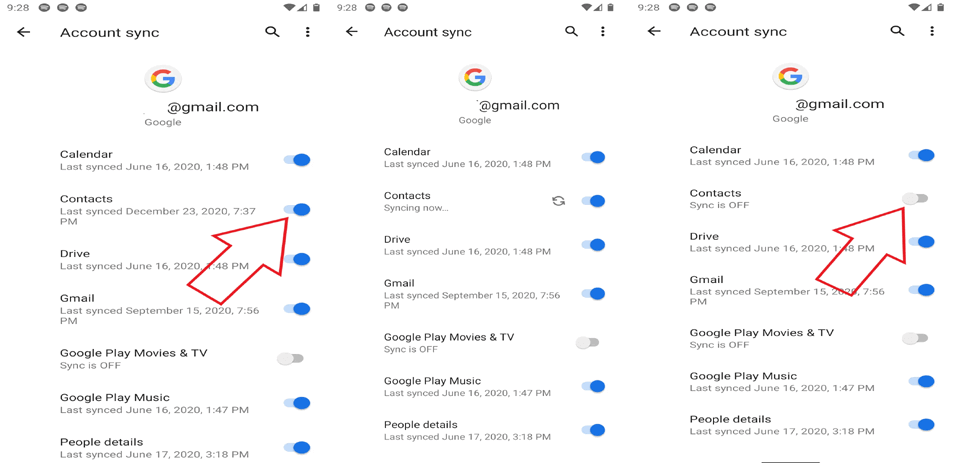Image resolution: width=964 pixels, height=463 pixels.
Task: Tap 'Account sync' title on middle screen
Action: pos(428,32)
